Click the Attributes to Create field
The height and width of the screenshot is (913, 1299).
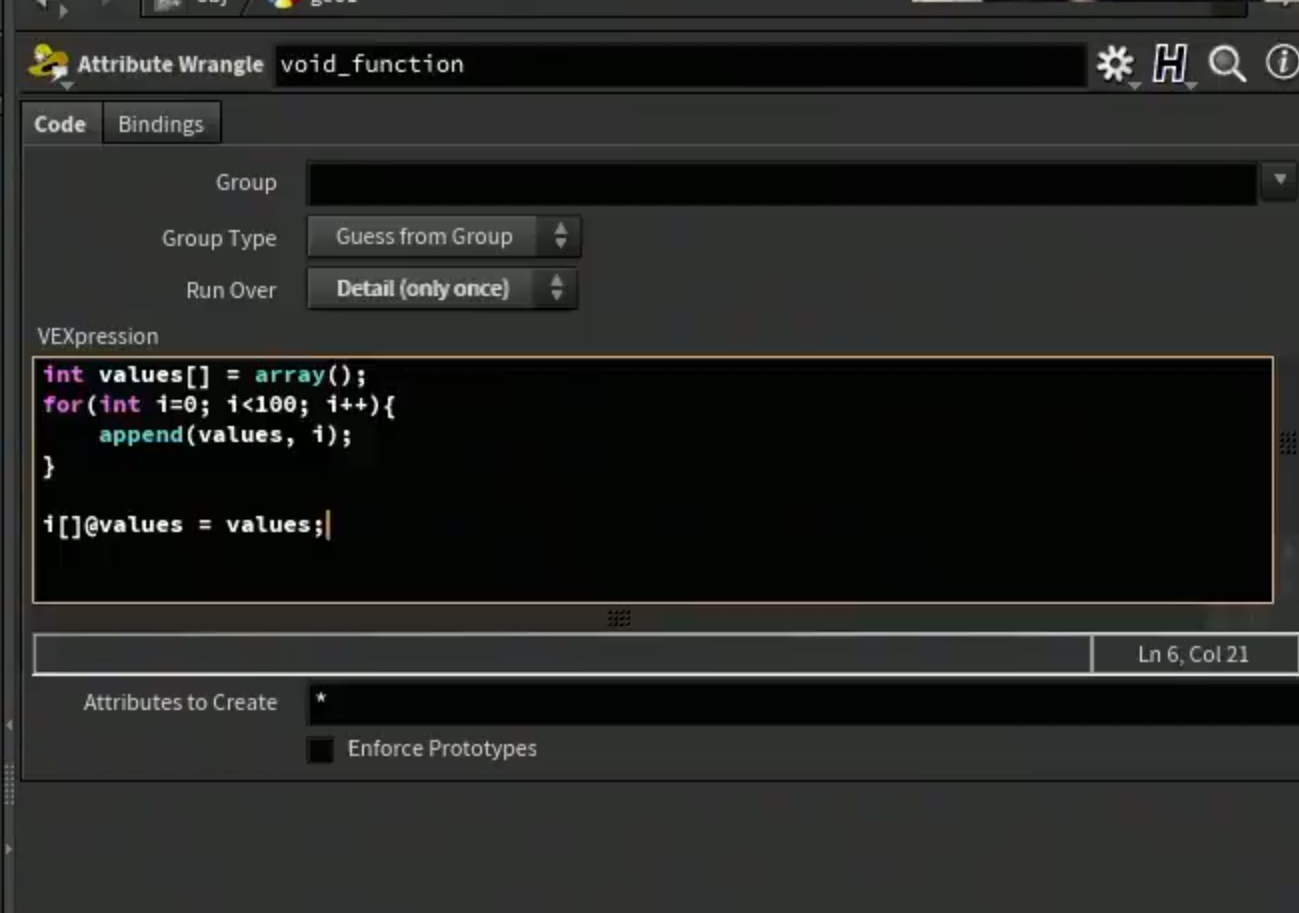click(x=803, y=703)
